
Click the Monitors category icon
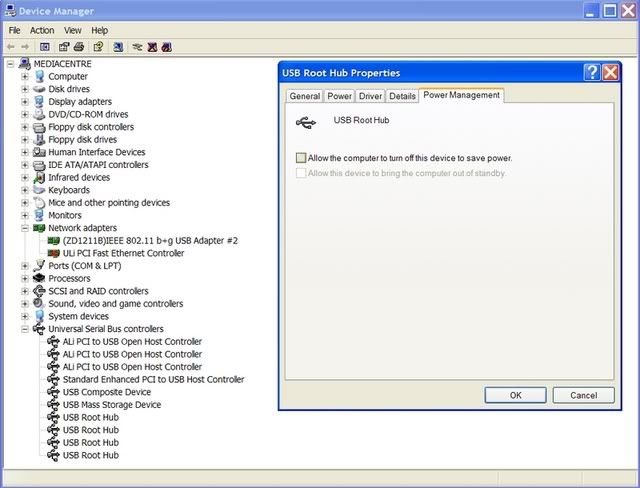39,215
